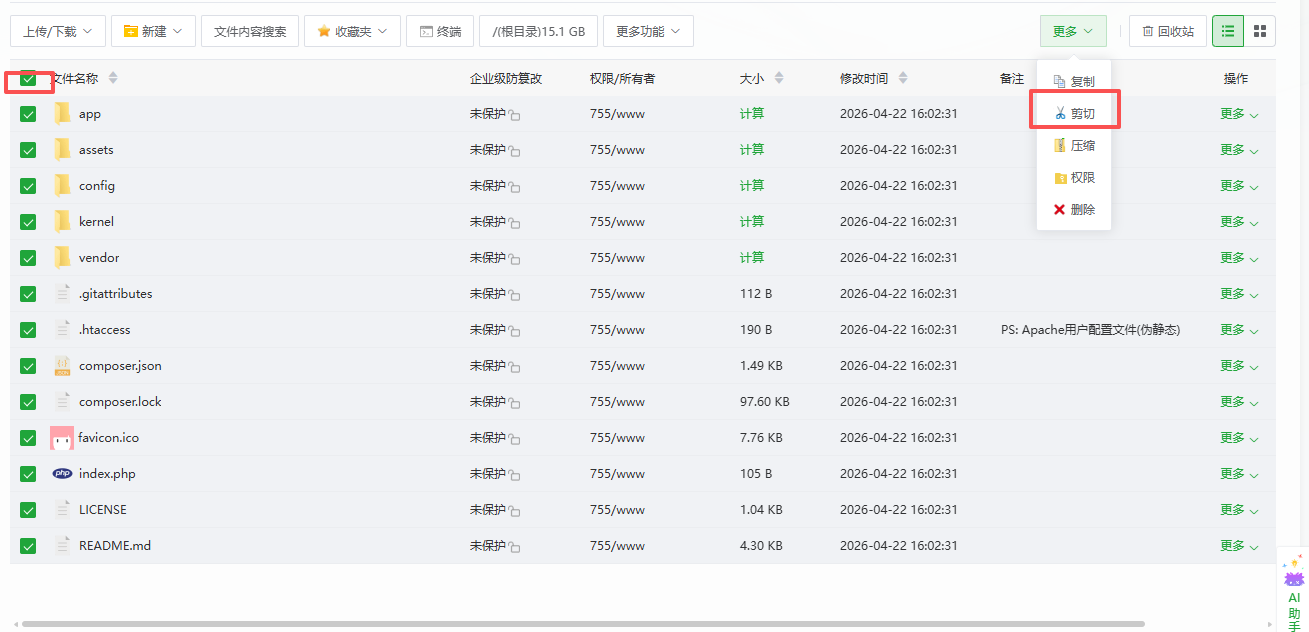Uncheck the vendor folder checkbox

click(x=28, y=258)
